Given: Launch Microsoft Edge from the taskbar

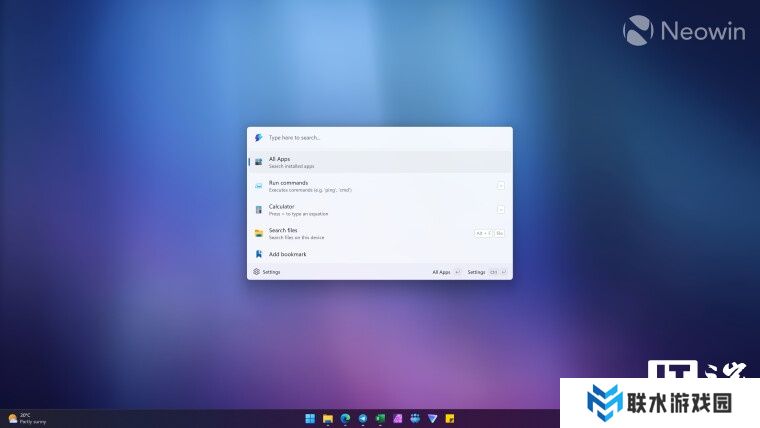Looking at the screenshot, I should (x=345, y=418).
